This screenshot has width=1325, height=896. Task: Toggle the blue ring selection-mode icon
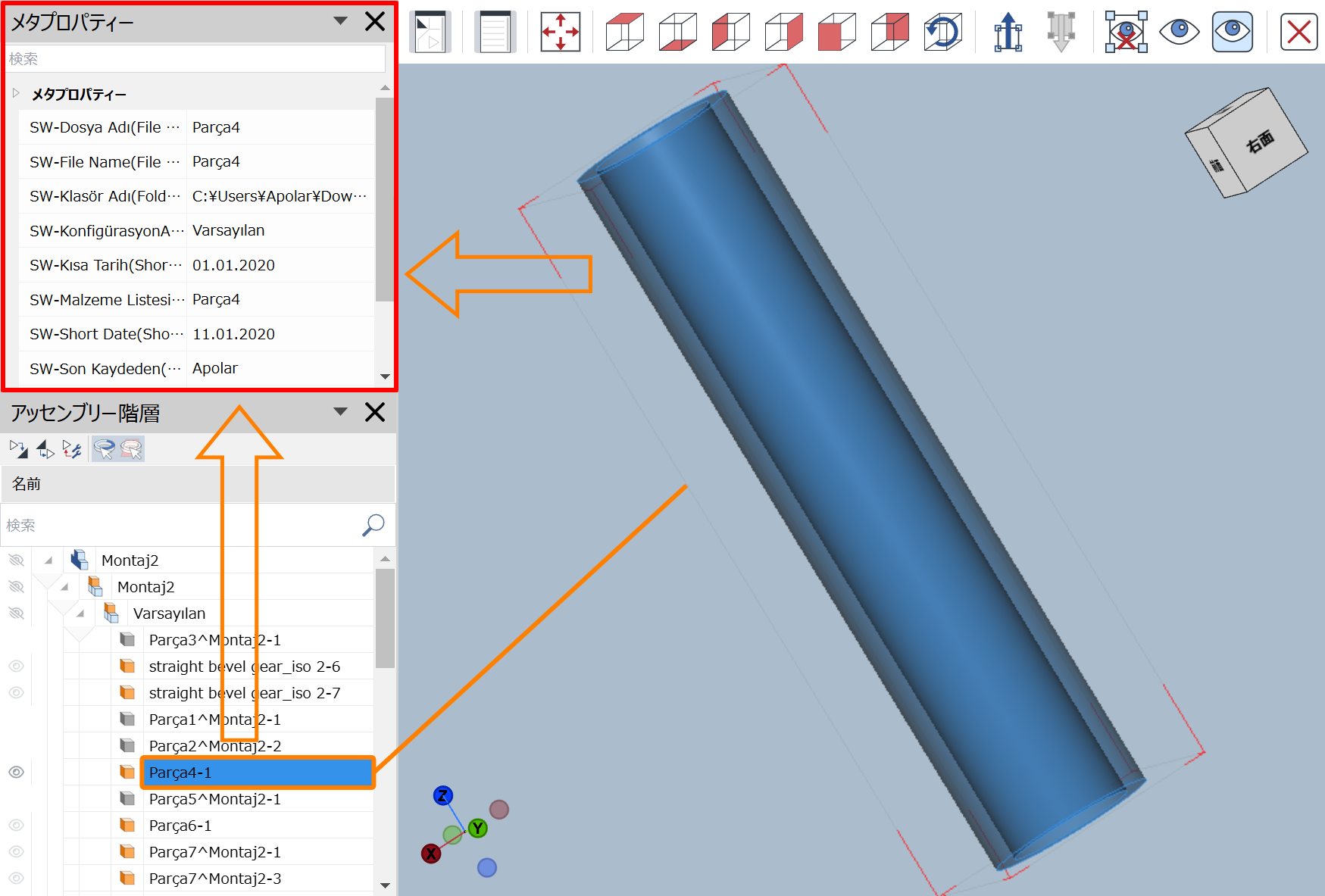[105, 449]
